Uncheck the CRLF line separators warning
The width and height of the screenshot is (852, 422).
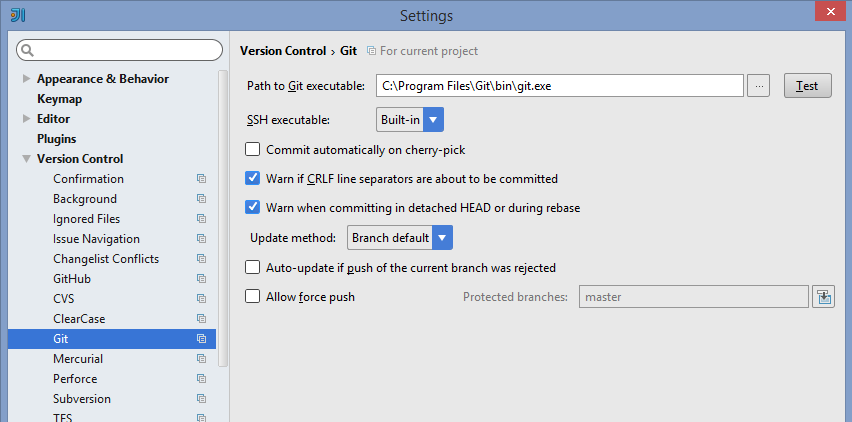point(252,178)
